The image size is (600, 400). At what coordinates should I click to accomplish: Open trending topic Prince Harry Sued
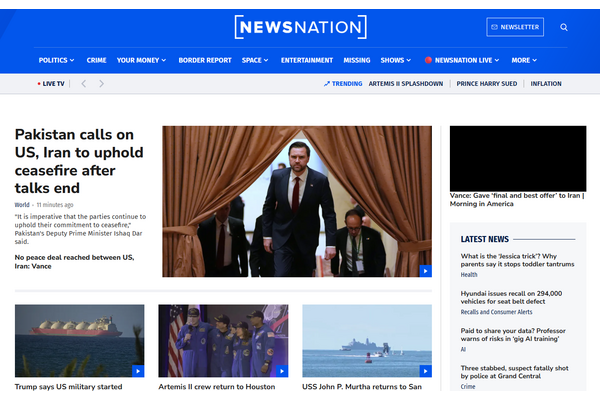(x=487, y=83)
